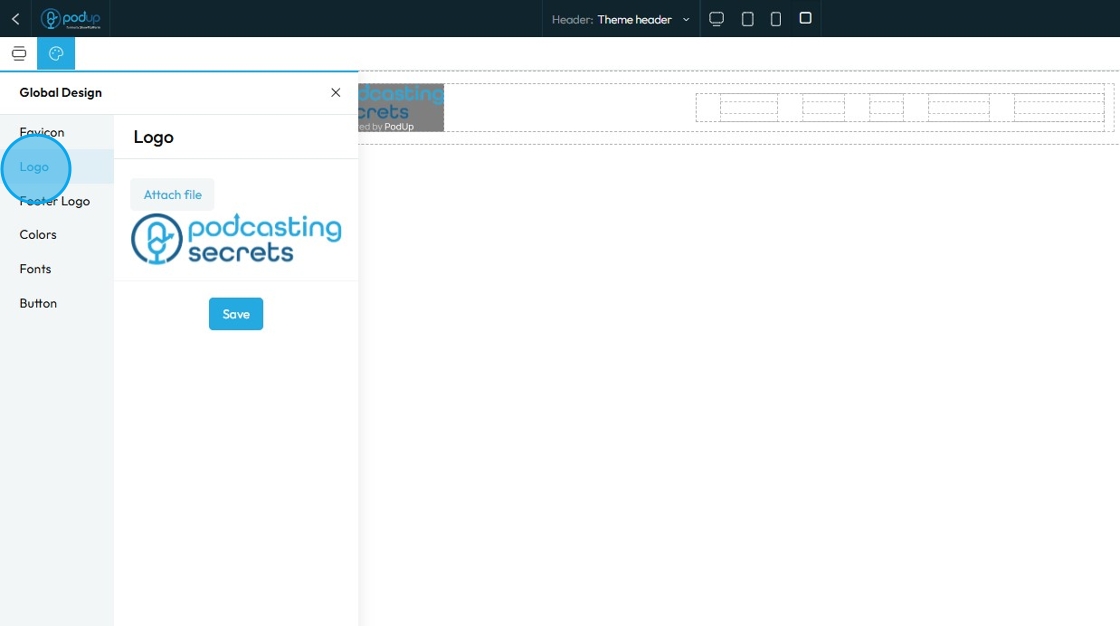The width and height of the screenshot is (1120, 626).
Task: Switch to desktop preview icon
Action: pos(716,19)
